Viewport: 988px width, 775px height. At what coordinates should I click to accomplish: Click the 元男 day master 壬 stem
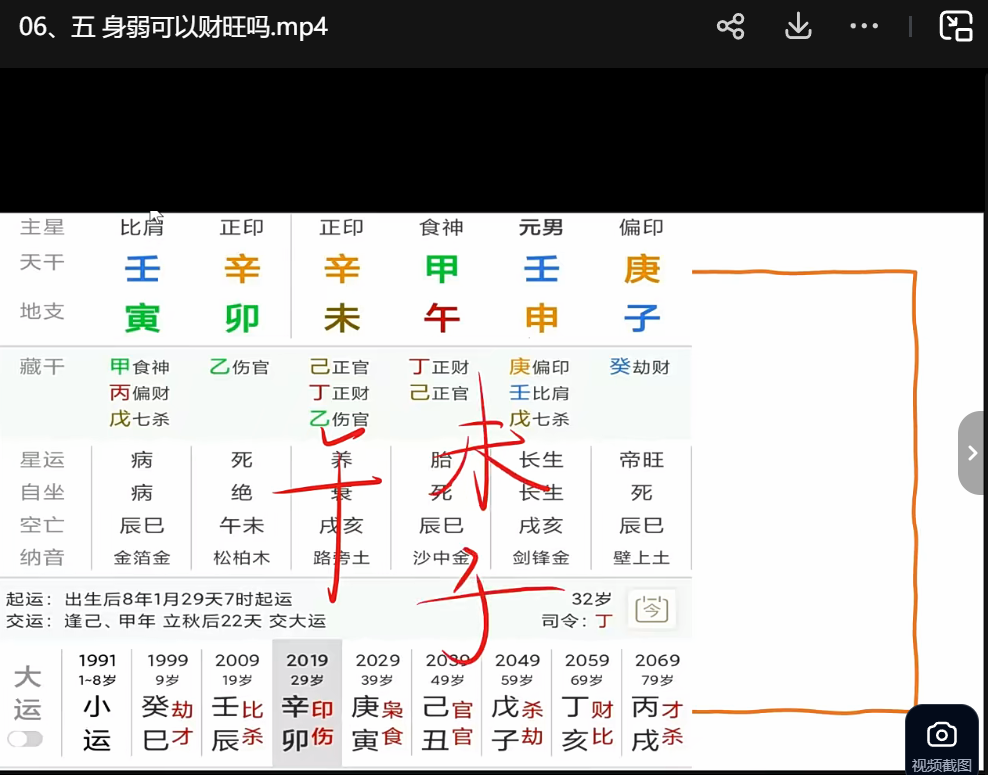(x=541, y=269)
